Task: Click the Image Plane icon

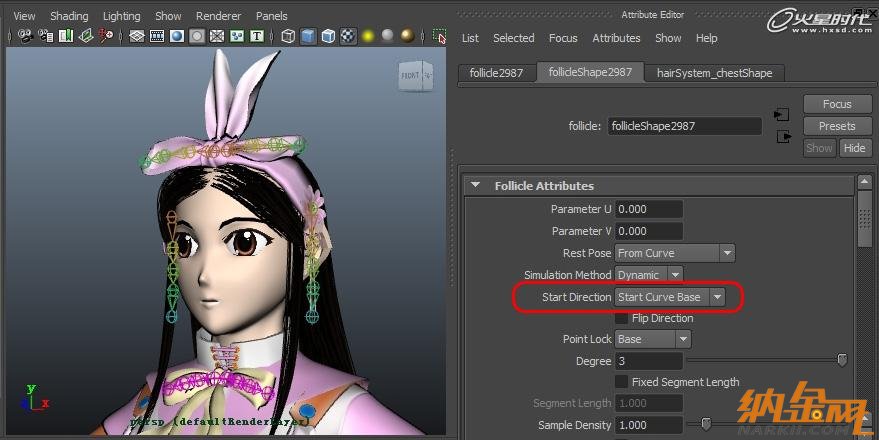Action: [x=86, y=36]
